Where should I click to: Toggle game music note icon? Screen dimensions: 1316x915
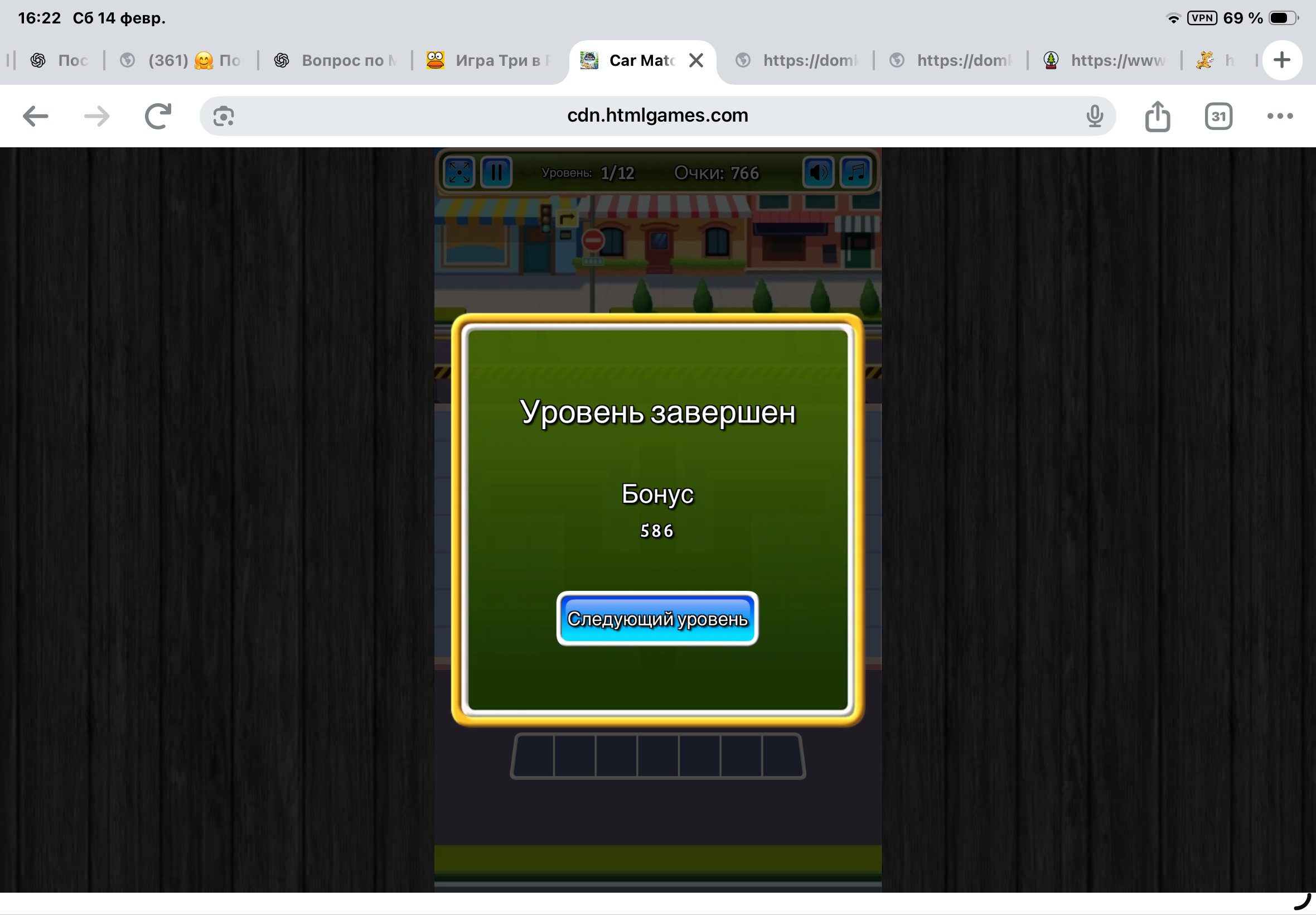[x=856, y=172]
